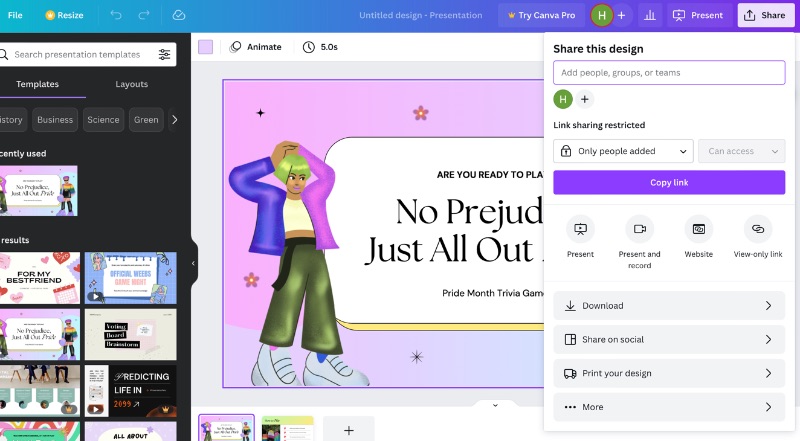Open the More sharing options row
This screenshot has height=441, width=800.
pyautogui.click(x=669, y=407)
